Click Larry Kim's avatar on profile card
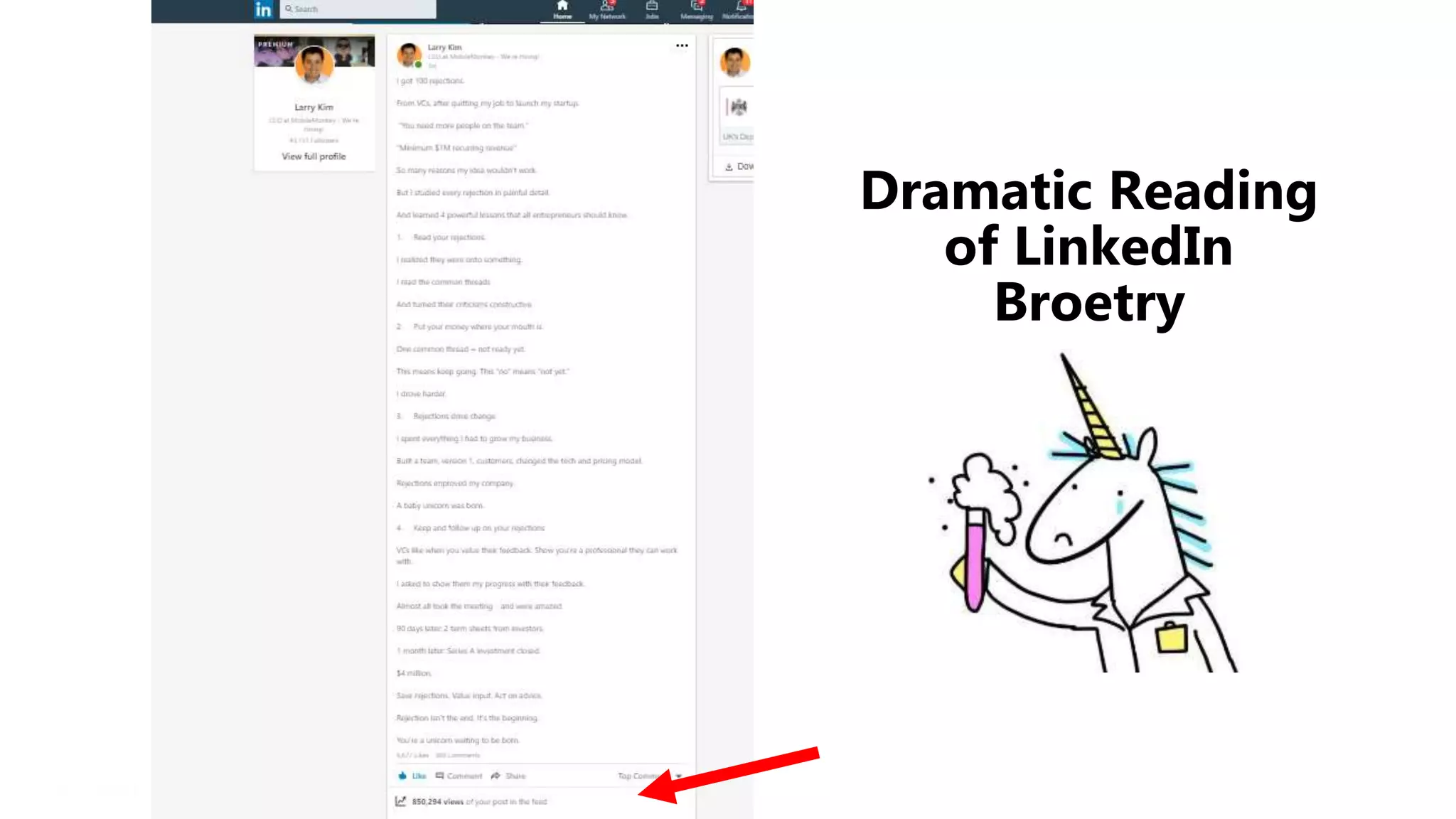Viewport: 1456px width, 819px height. pos(314,65)
